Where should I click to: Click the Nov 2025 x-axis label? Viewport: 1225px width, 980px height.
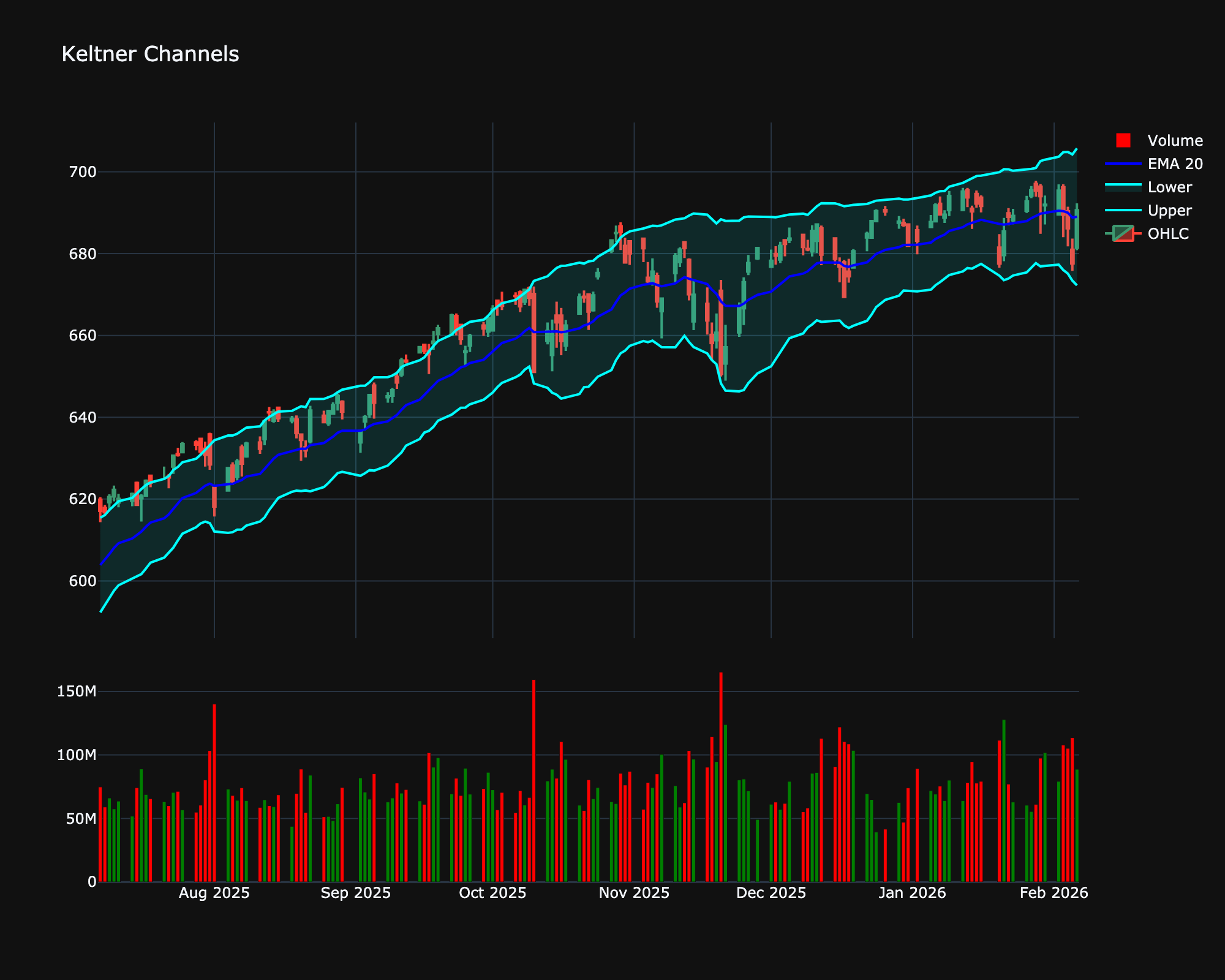click(x=634, y=893)
